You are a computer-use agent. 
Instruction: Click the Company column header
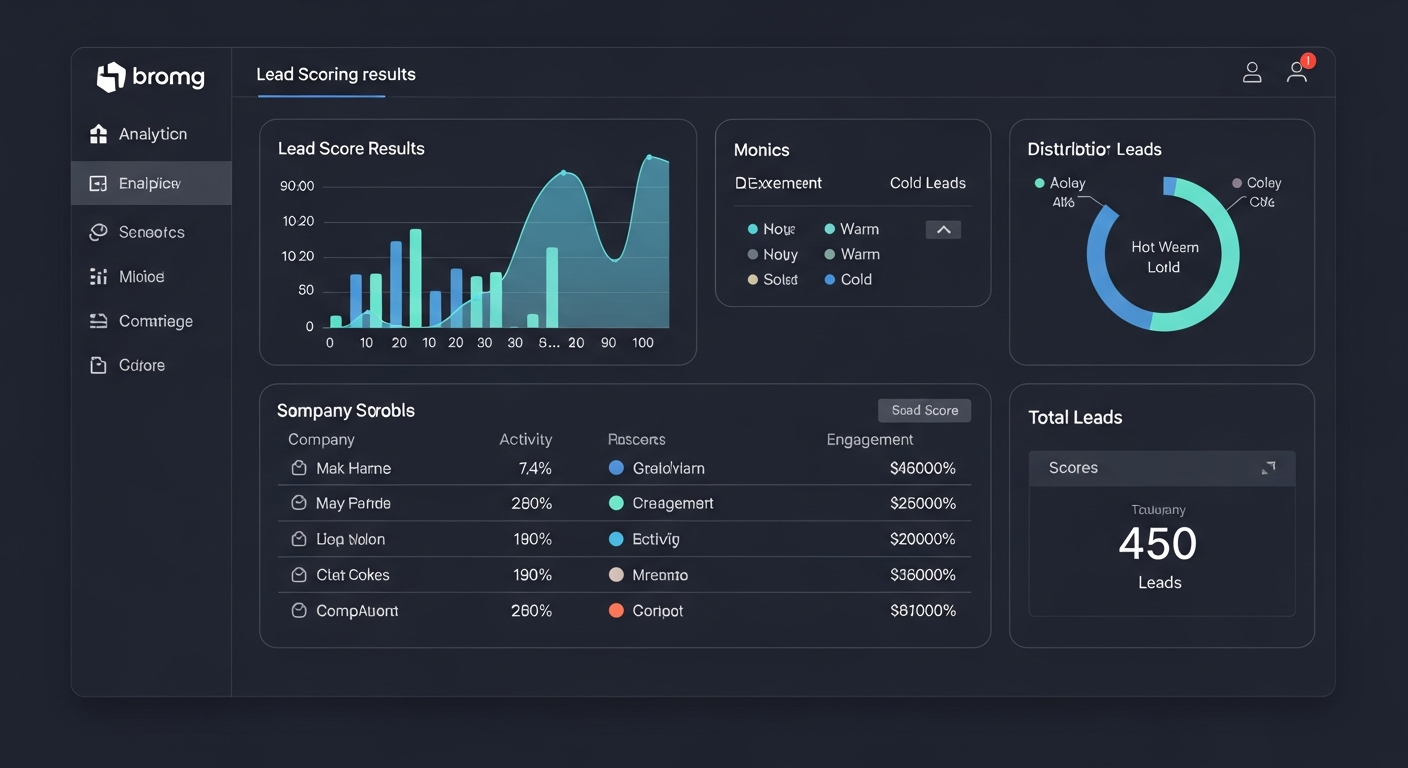321,440
